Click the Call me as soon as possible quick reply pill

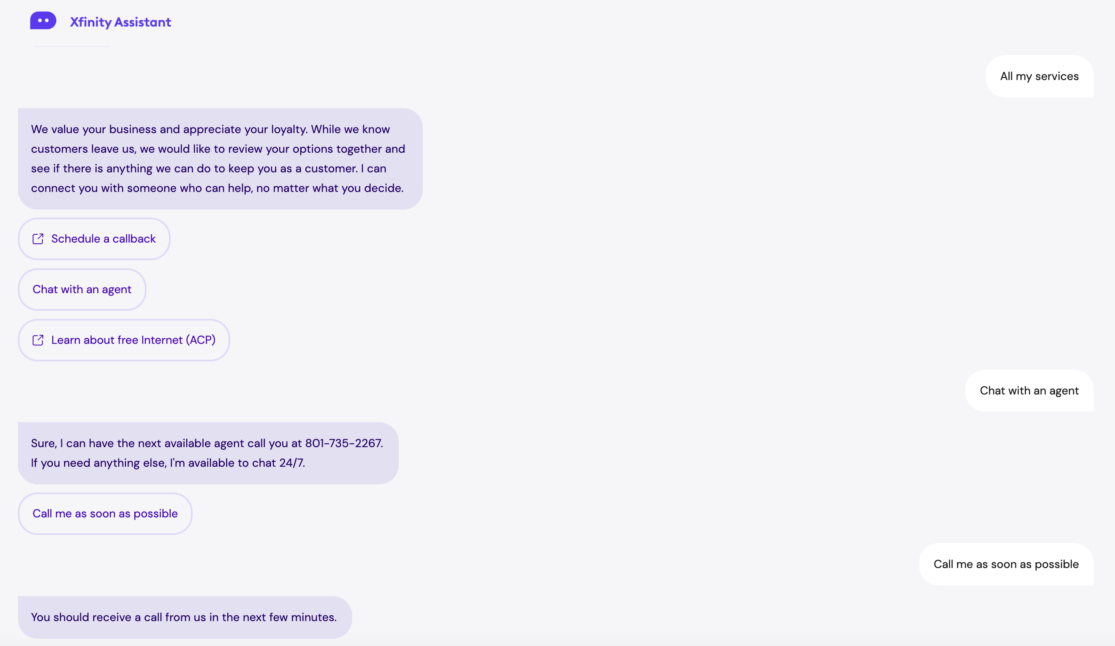coord(105,513)
